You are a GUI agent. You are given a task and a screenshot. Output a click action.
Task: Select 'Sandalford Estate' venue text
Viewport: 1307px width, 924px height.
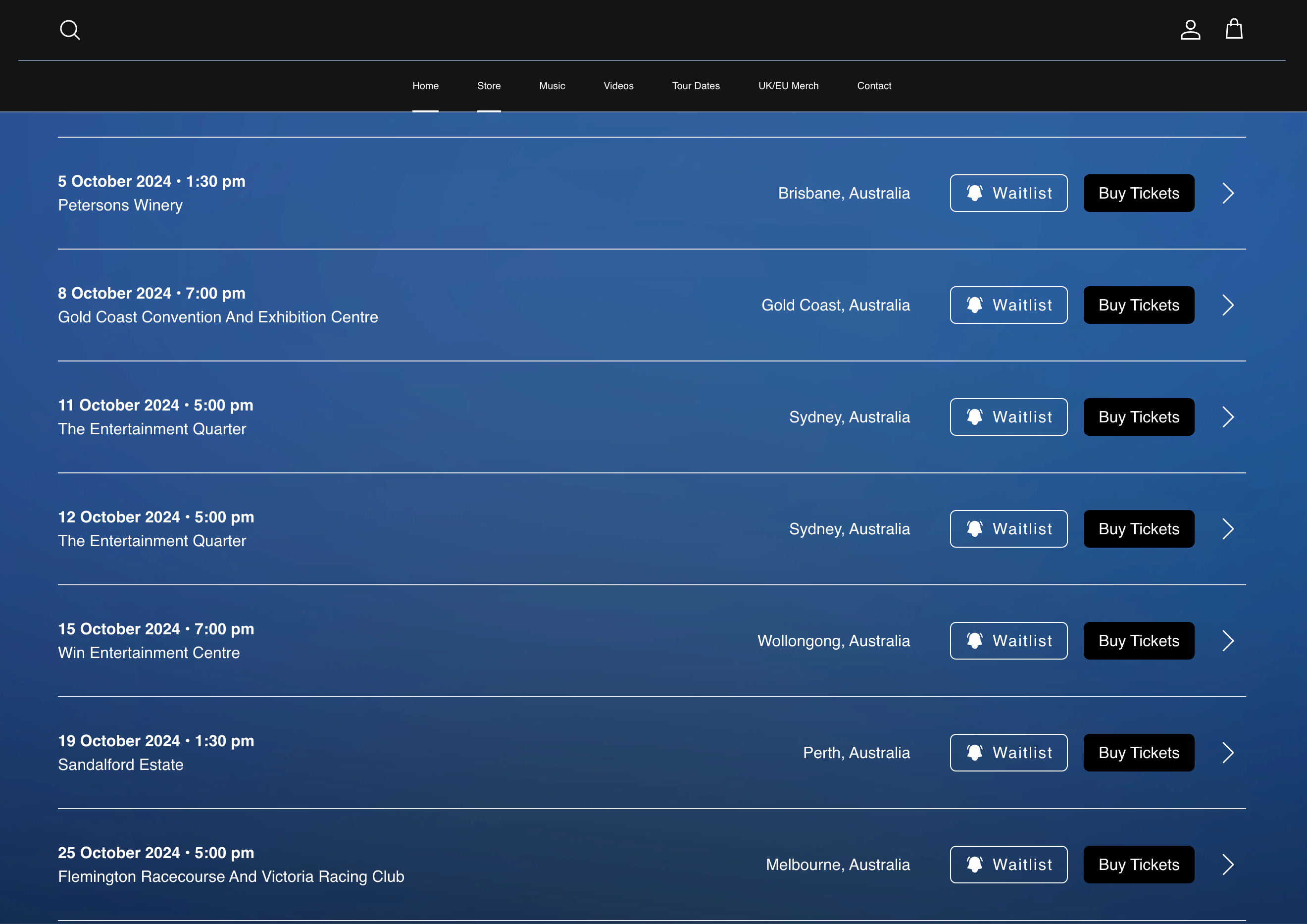[x=121, y=765]
